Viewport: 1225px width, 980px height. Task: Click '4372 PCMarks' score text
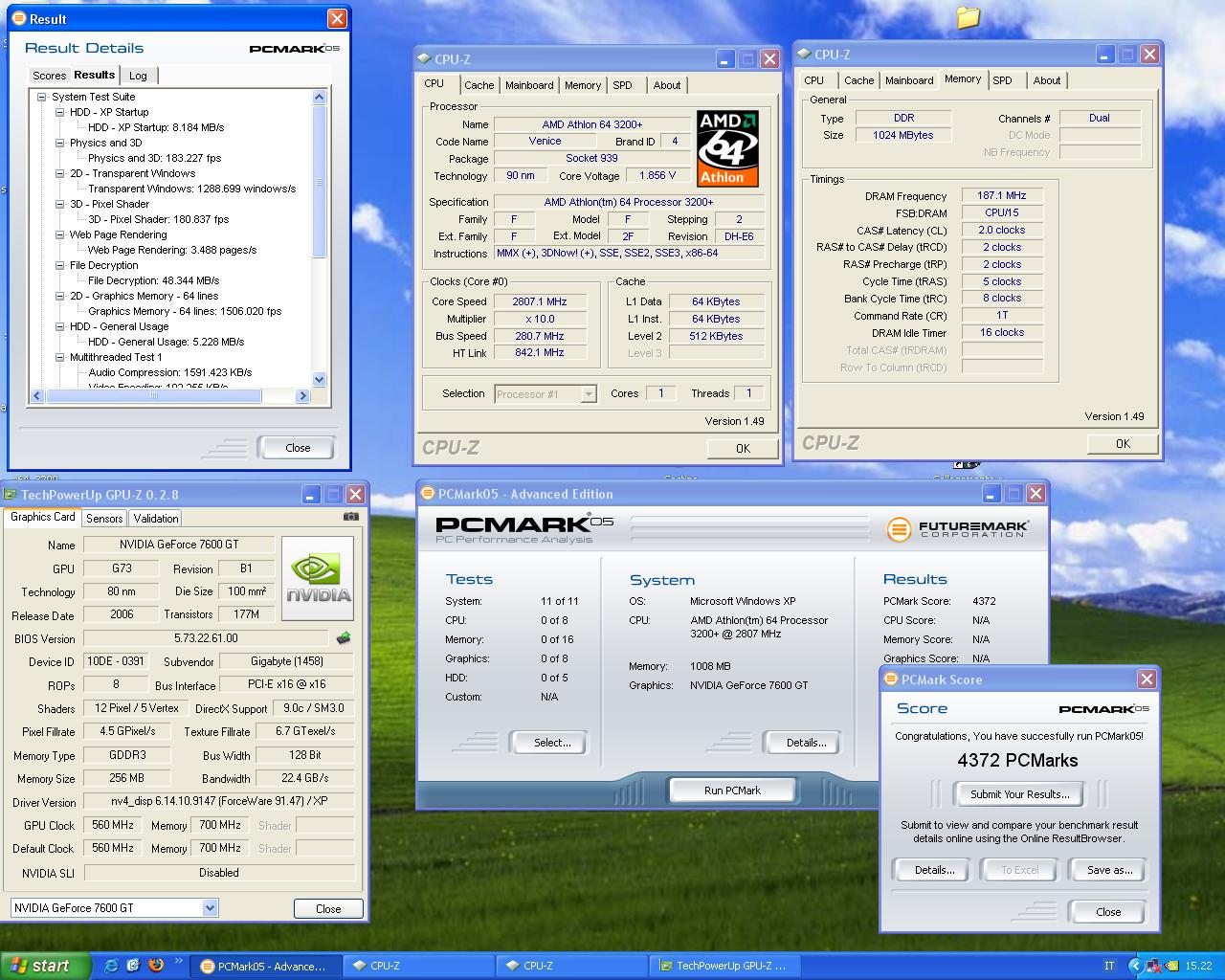click(x=1017, y=761)
